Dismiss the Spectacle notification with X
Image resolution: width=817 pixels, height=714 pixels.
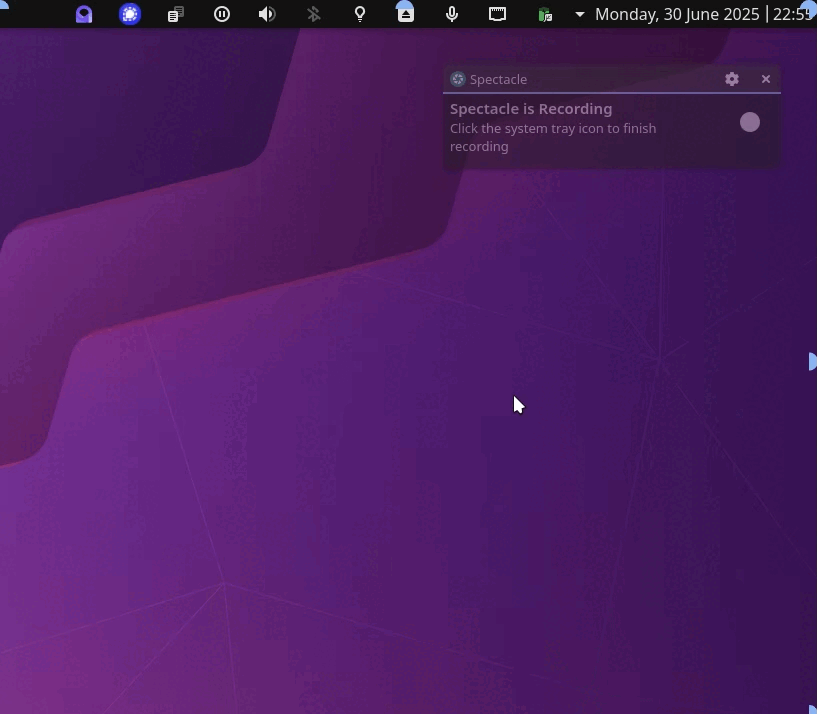766,79
